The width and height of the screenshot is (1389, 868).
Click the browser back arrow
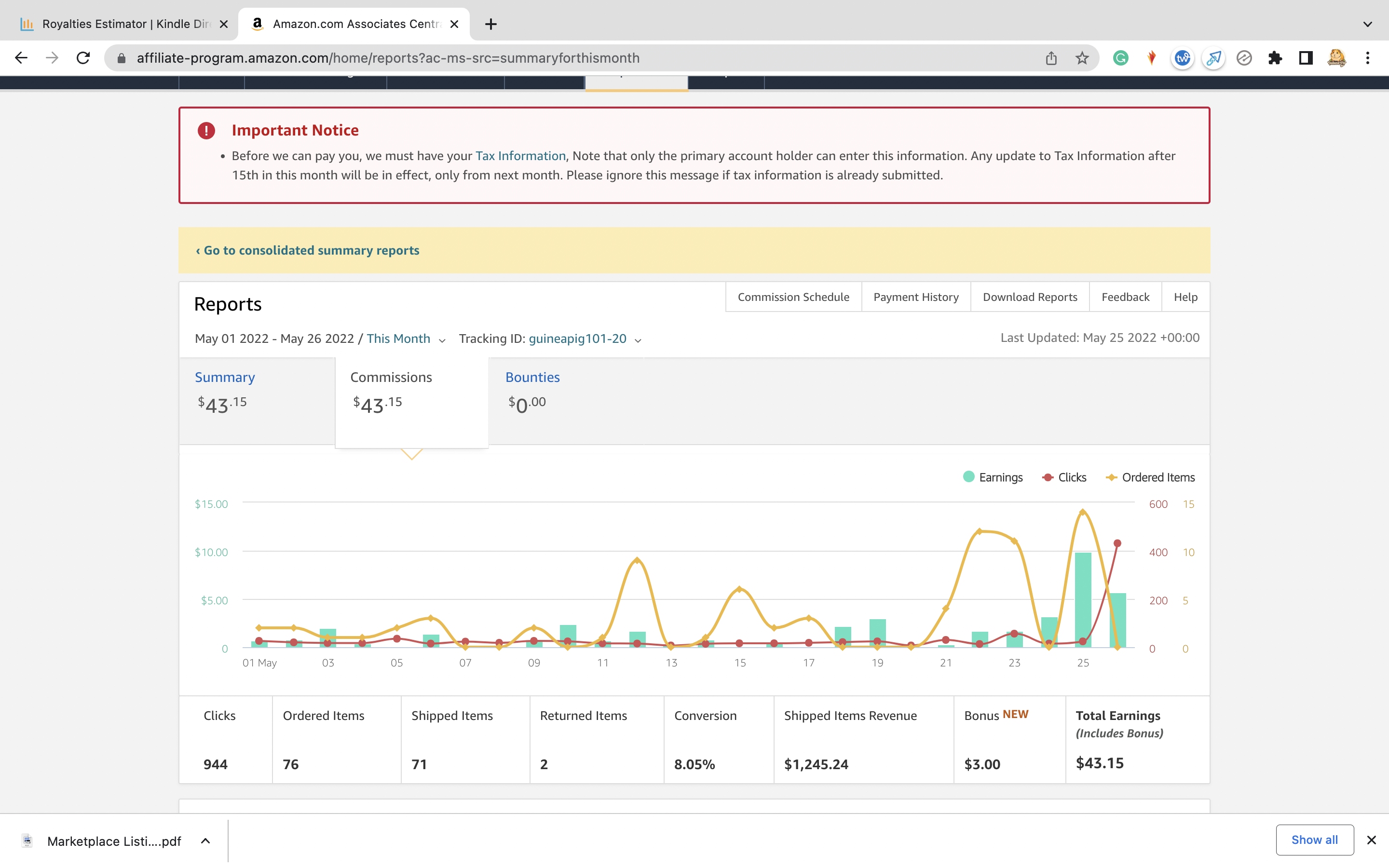[21, 58]
